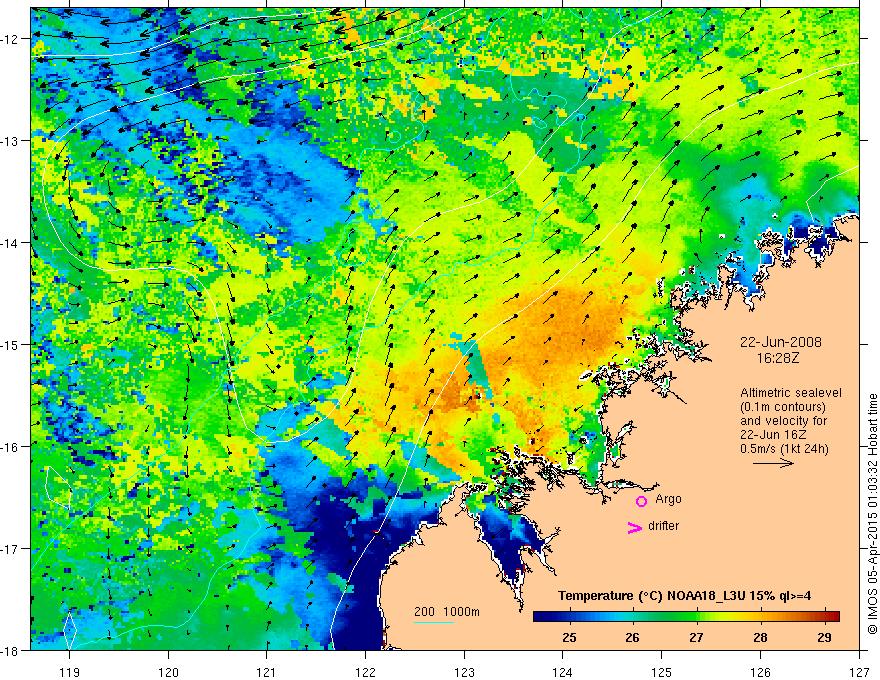Screen dimensions: 880x680
Task: Click the cyan 200 1000m isobath legend line
Action: pos(434,622)
